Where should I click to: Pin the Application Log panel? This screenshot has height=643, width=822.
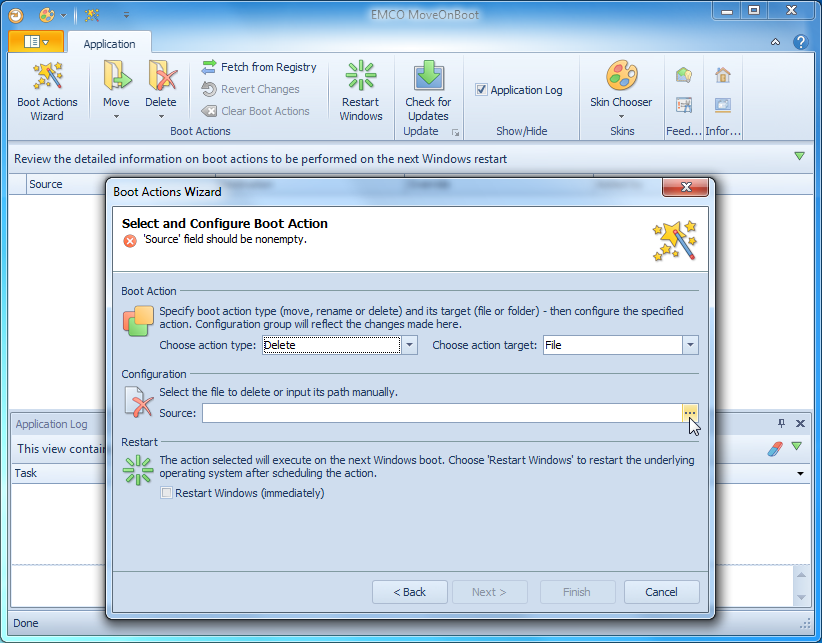[x=781, y=423]
